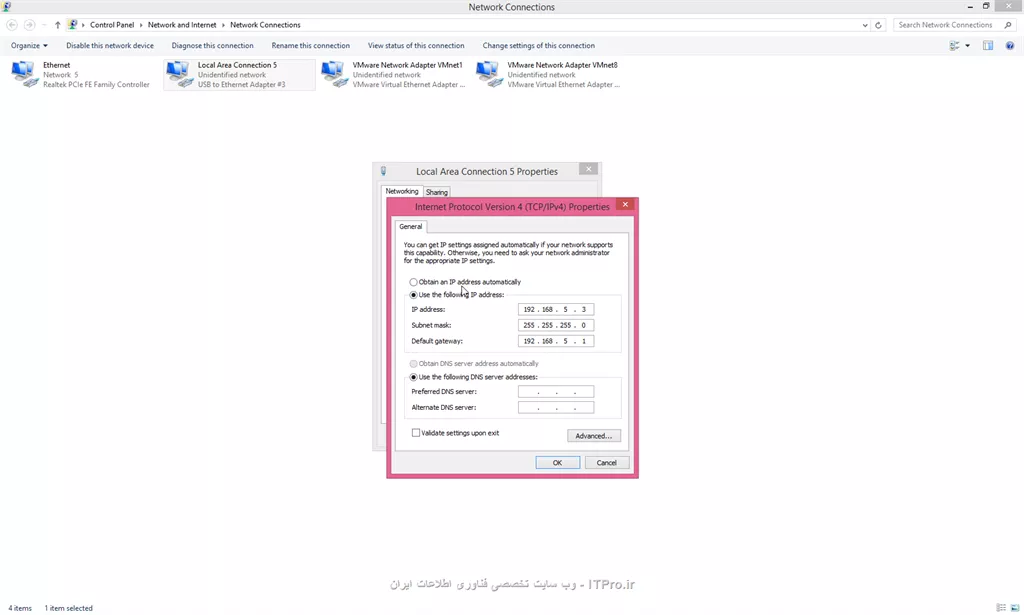1024x615 pixels.
Task: Switch to the Sharing tab
Action: (x=437, y=192)
